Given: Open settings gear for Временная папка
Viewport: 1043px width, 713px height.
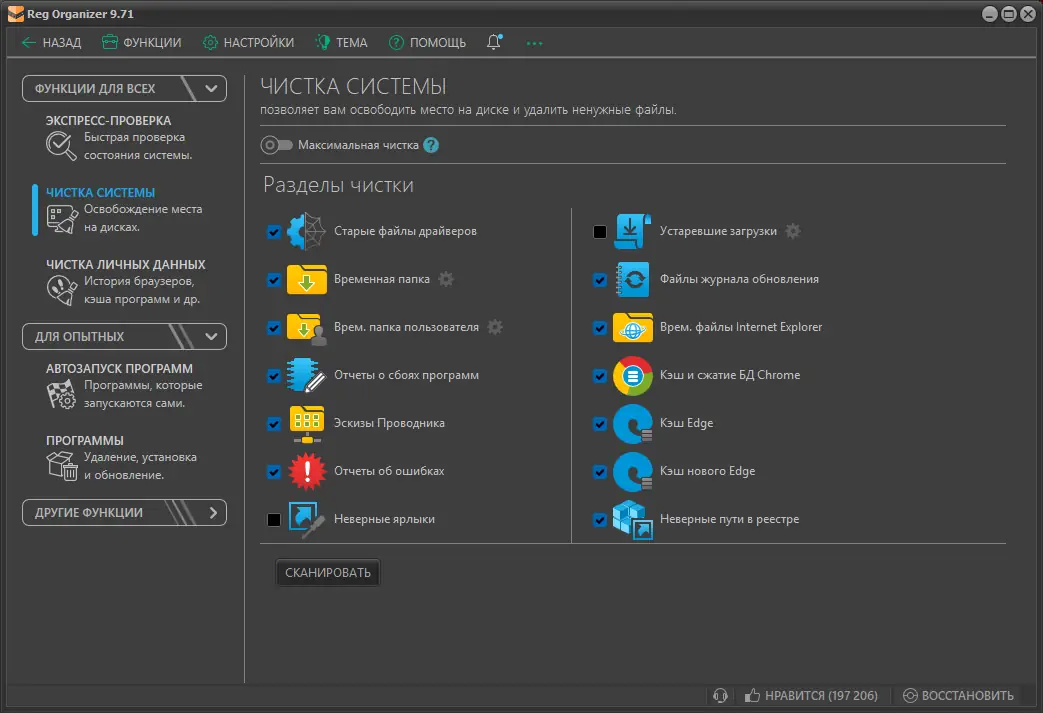Looking at the screenshot, I should (x=446, y=279).
